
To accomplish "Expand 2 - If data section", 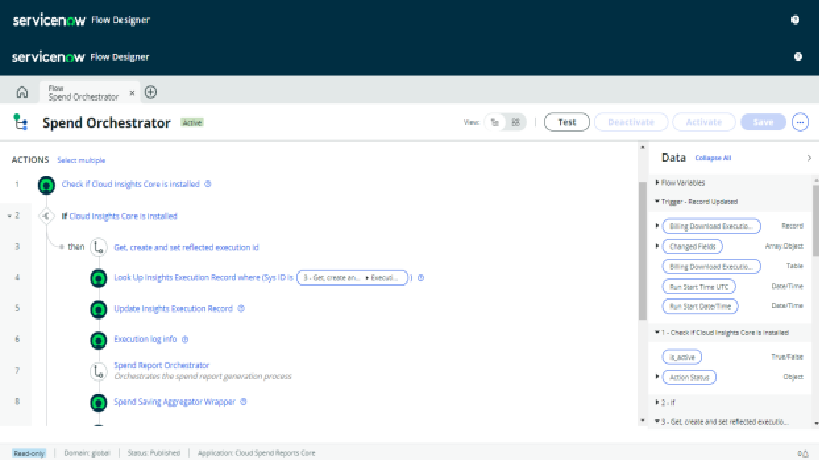I will pos(657,402).
